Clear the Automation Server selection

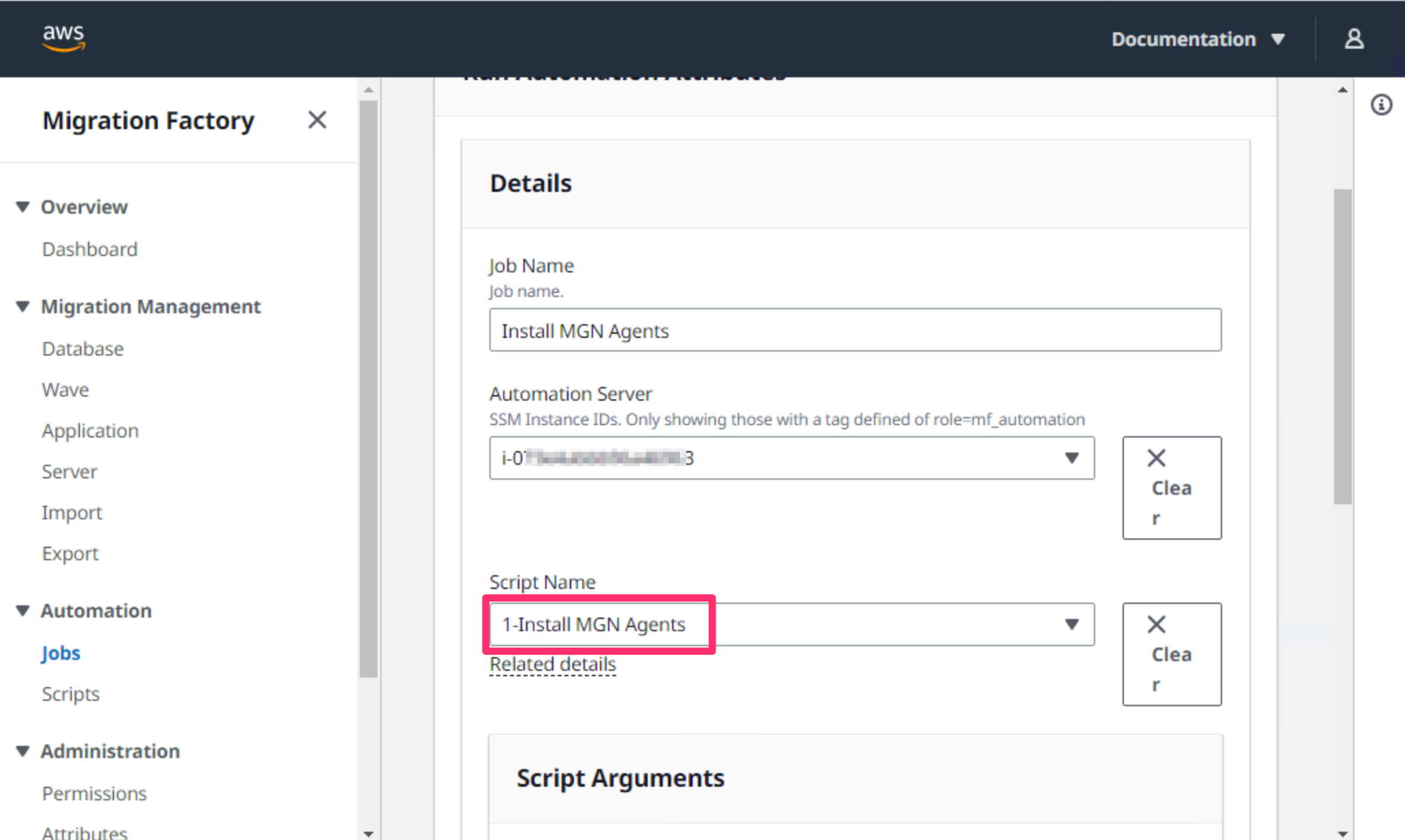(1171, 488)
